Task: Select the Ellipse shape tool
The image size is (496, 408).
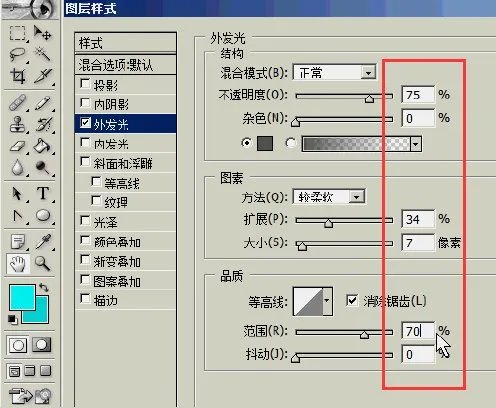Action: pos(42,216)
